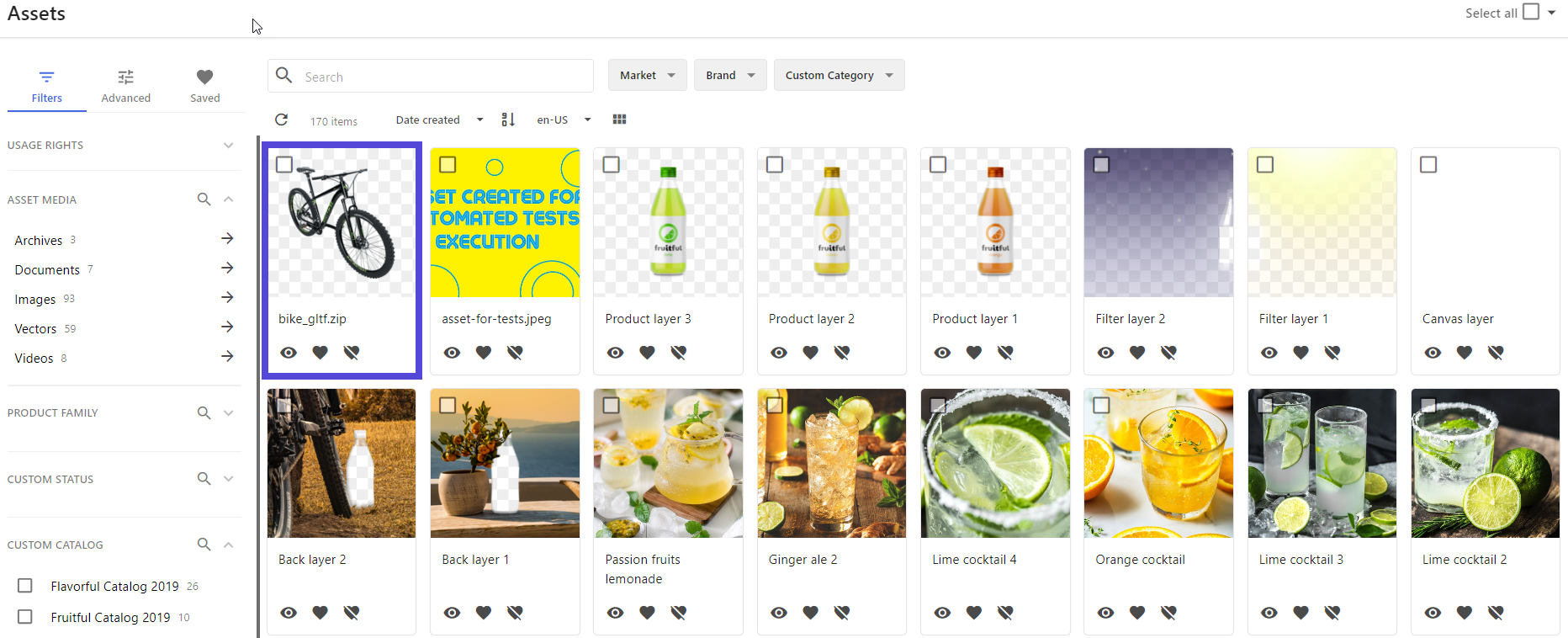Open the Custom Category filter button
Screen dimensions: 1568x638
point(839,76)
